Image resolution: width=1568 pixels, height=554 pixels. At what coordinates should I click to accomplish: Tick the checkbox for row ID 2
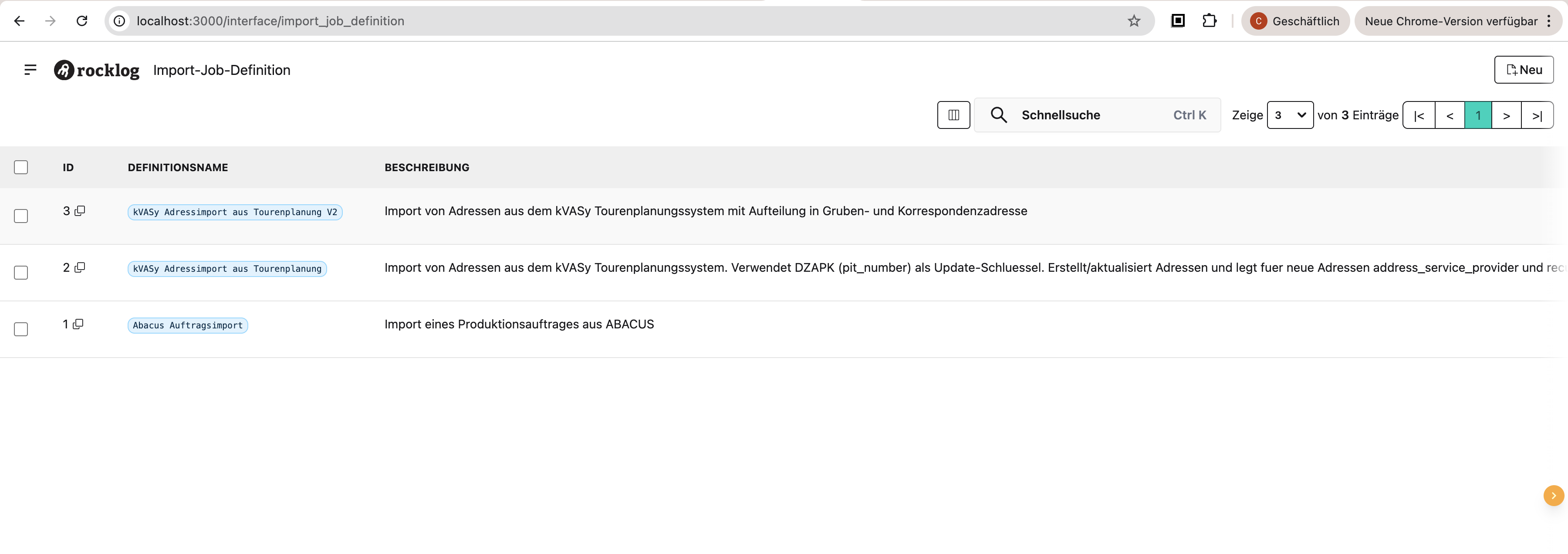click(21, 273)
